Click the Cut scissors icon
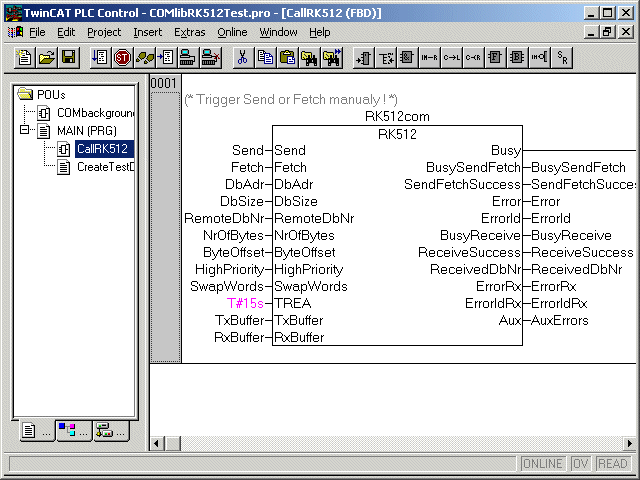Viewport: 640px width, 480px height. pyautogui.click(x=241, y=57)
